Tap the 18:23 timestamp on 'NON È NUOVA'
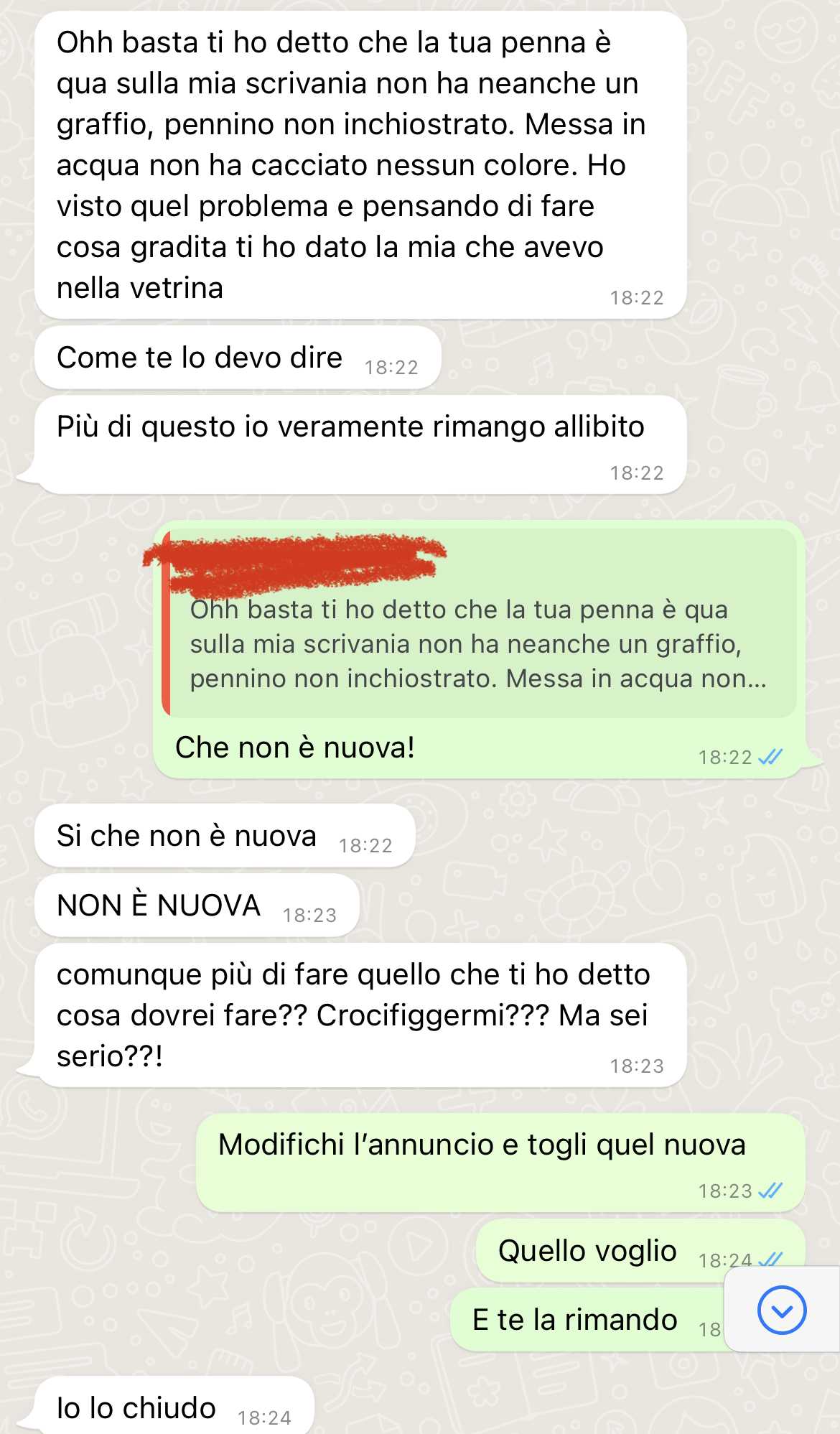 (309, 915)
